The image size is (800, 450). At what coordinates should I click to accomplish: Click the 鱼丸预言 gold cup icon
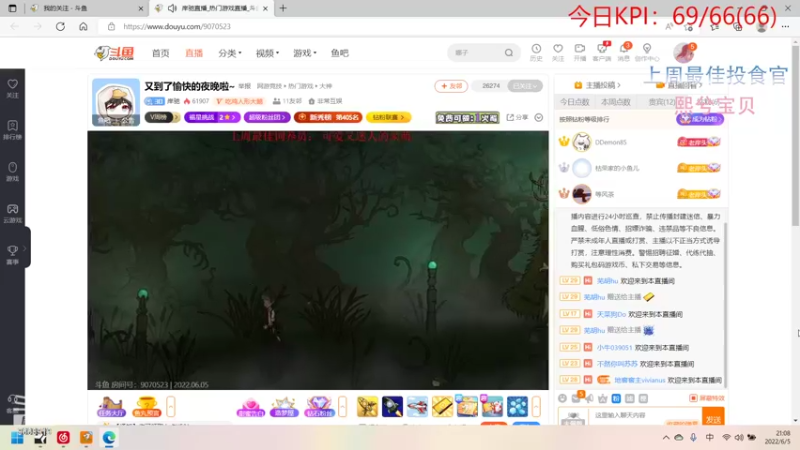pyautogui.click(x=146, y=407)
